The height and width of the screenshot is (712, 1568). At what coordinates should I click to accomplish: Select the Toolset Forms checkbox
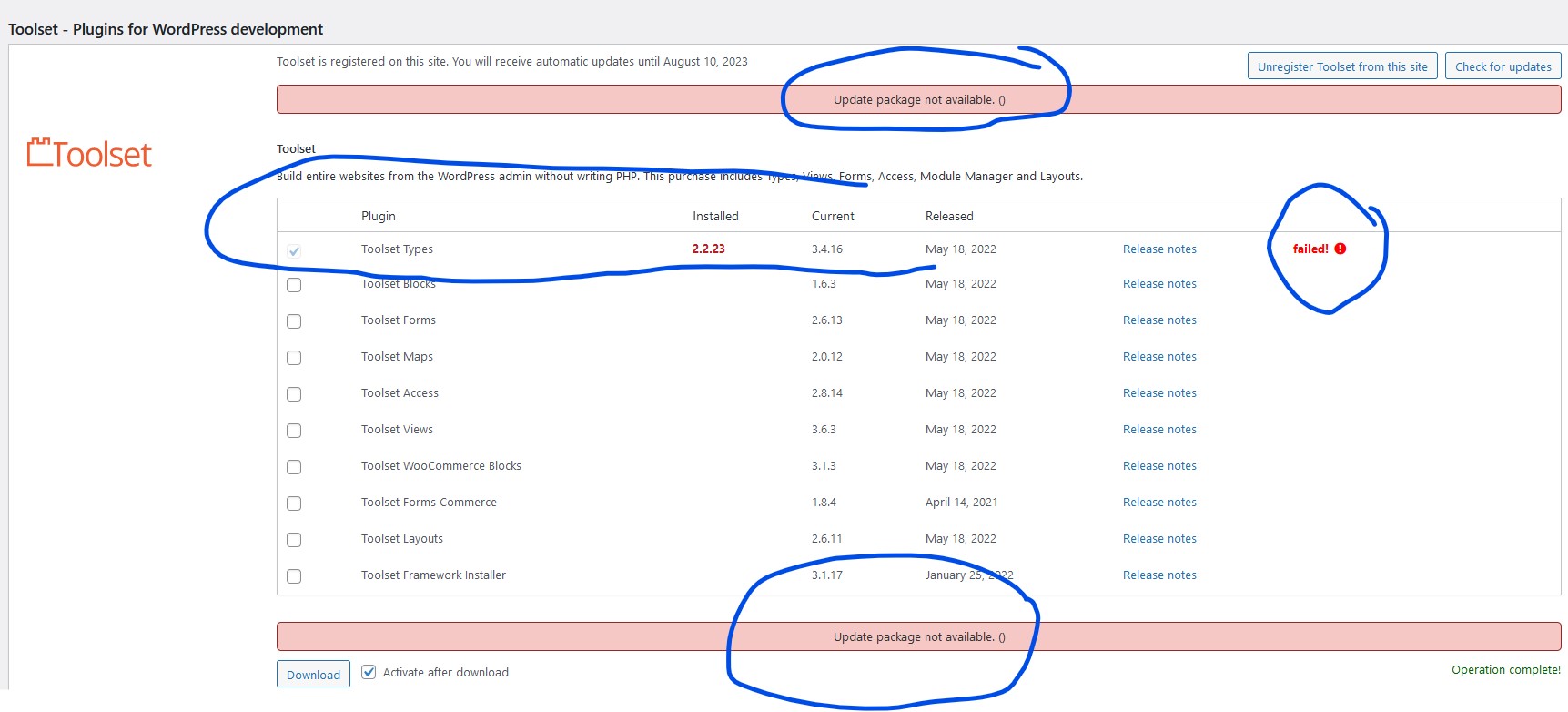pos(294,321)
